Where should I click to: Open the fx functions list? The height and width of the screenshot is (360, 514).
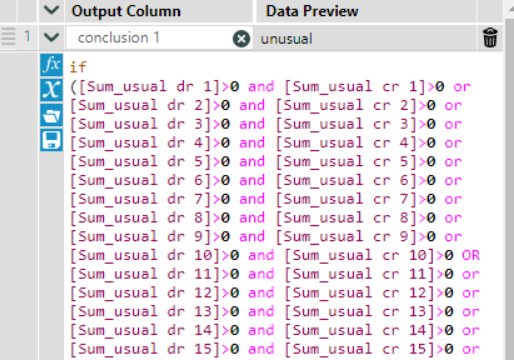(51, 64)
